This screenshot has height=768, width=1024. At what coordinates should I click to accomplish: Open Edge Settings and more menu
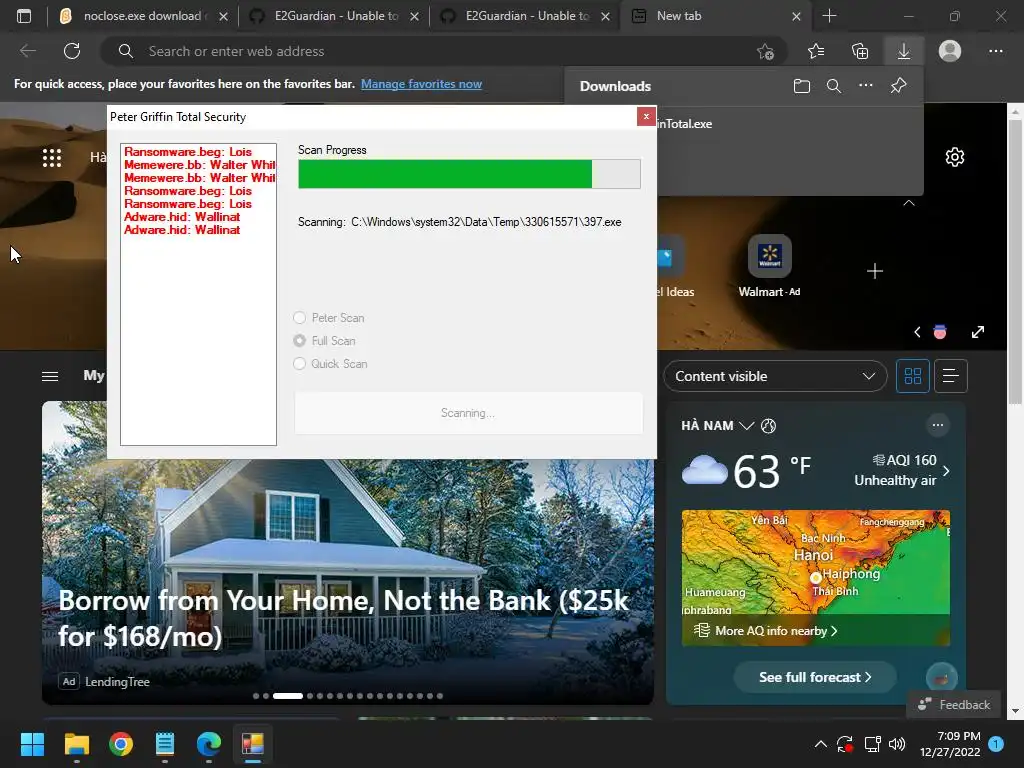click(995, 51)
